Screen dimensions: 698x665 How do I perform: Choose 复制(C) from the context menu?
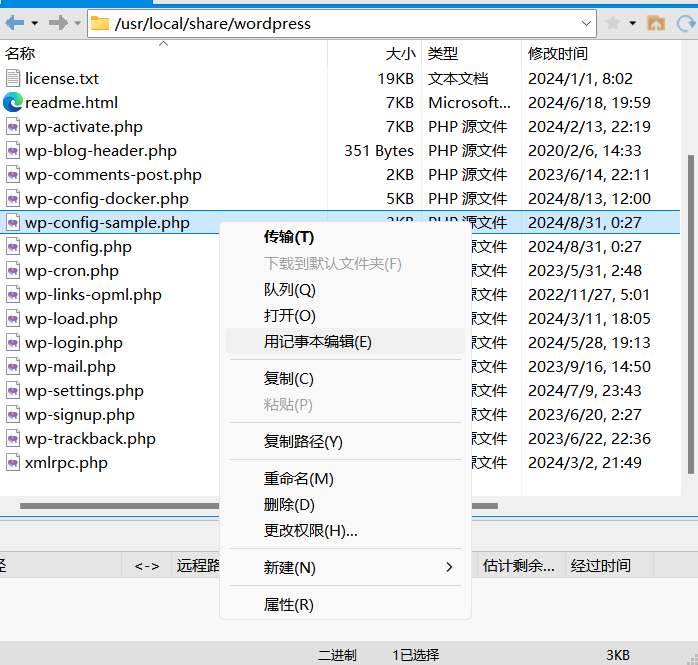tap(345, 379)
